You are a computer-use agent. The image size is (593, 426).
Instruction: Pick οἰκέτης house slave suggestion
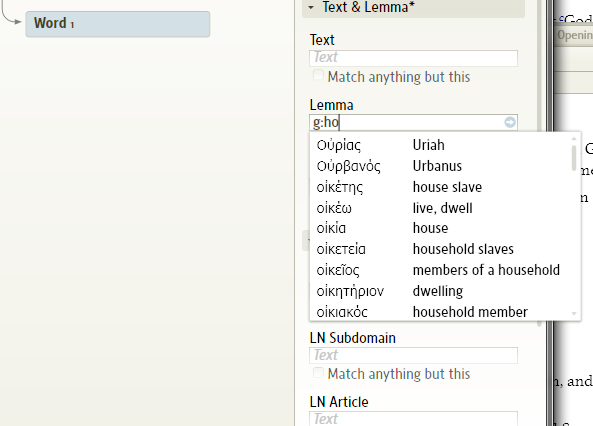pyautogui.click(x=441, y=187)
